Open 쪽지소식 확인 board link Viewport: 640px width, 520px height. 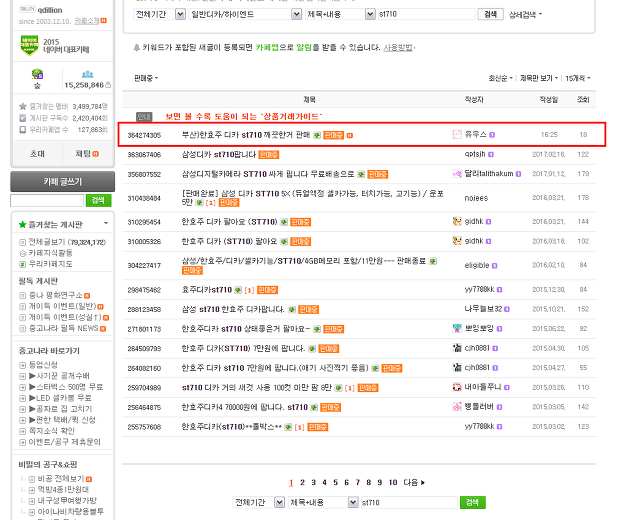coord(51,431)
